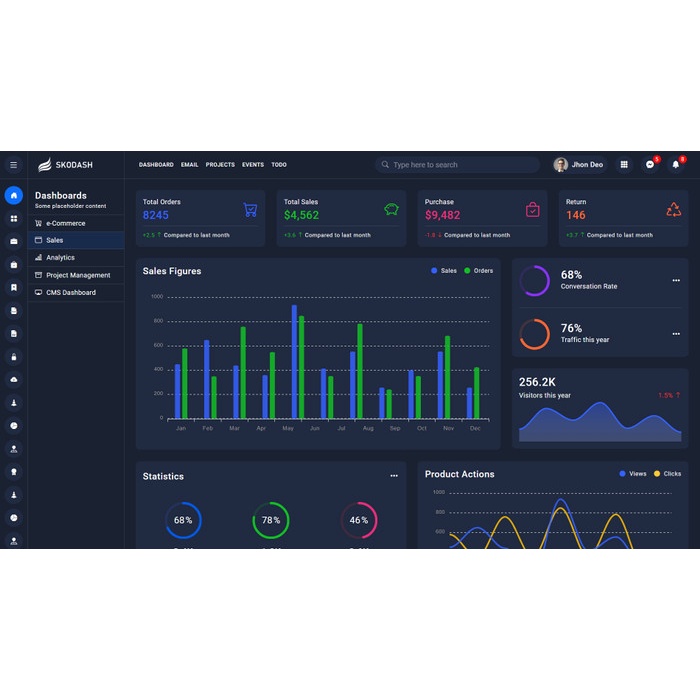The width and height of the screenshot is (700, 700).
Task: Click the "$9,482" Purchase value
Action: (442, 215)
